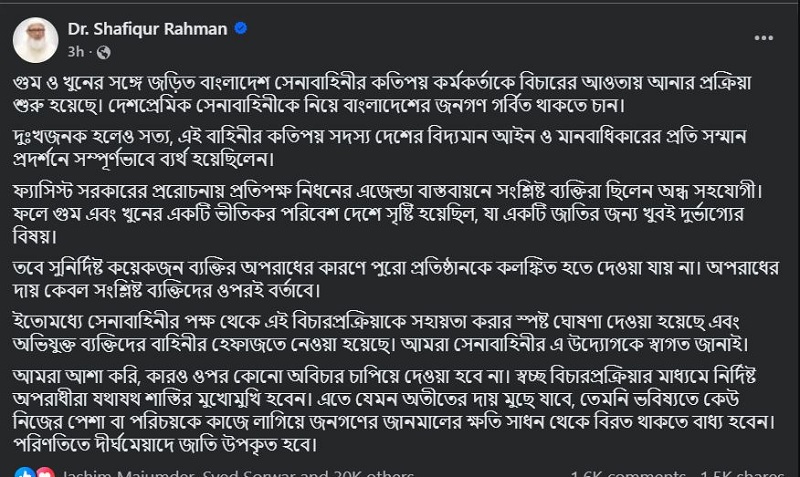The image size is (800, 477).
Task: Open the post via its 3h timestamp
Action: tap(76, 50)
